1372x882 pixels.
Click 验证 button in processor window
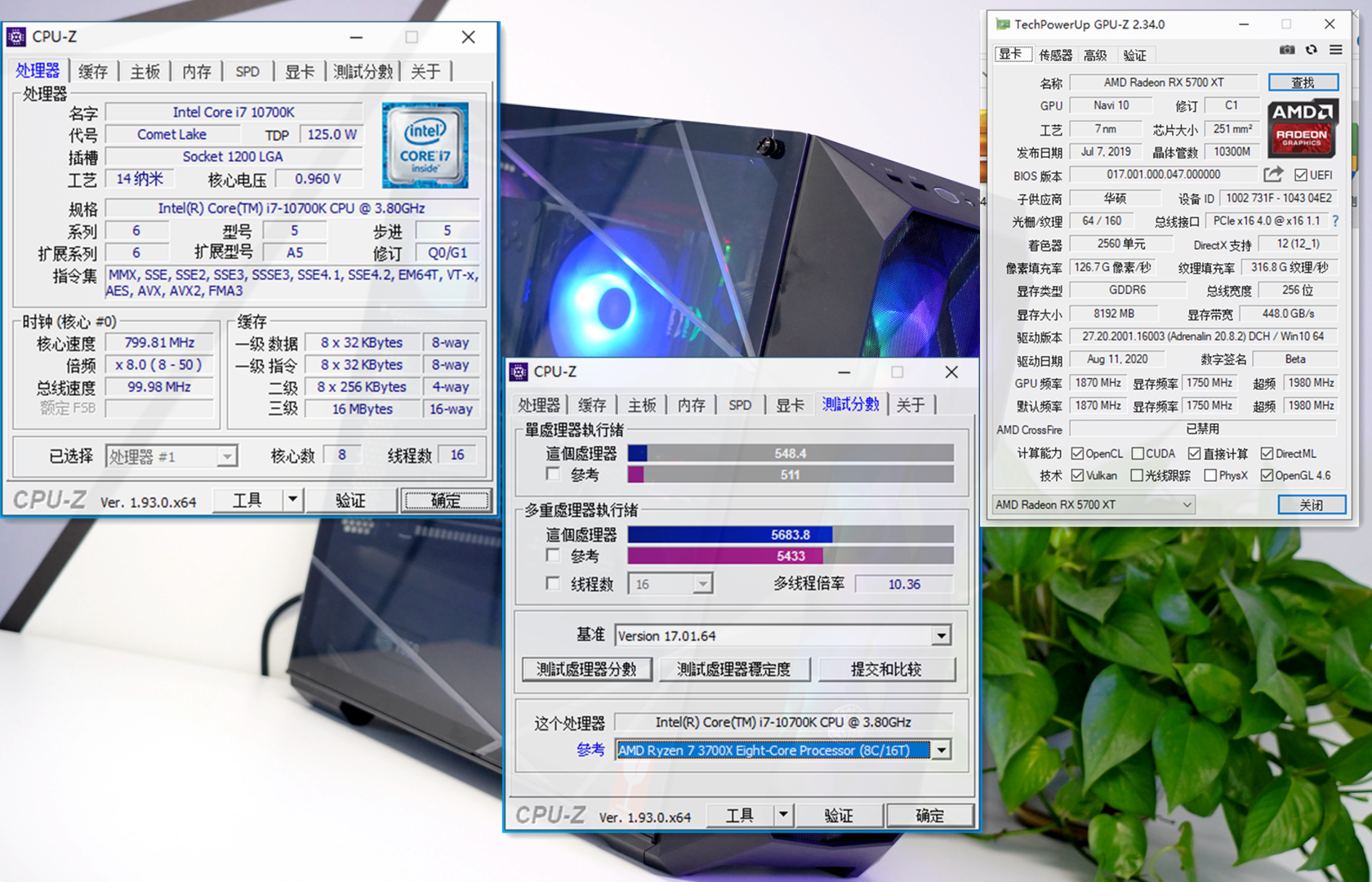pyautogui.click(x=350, y=500)
